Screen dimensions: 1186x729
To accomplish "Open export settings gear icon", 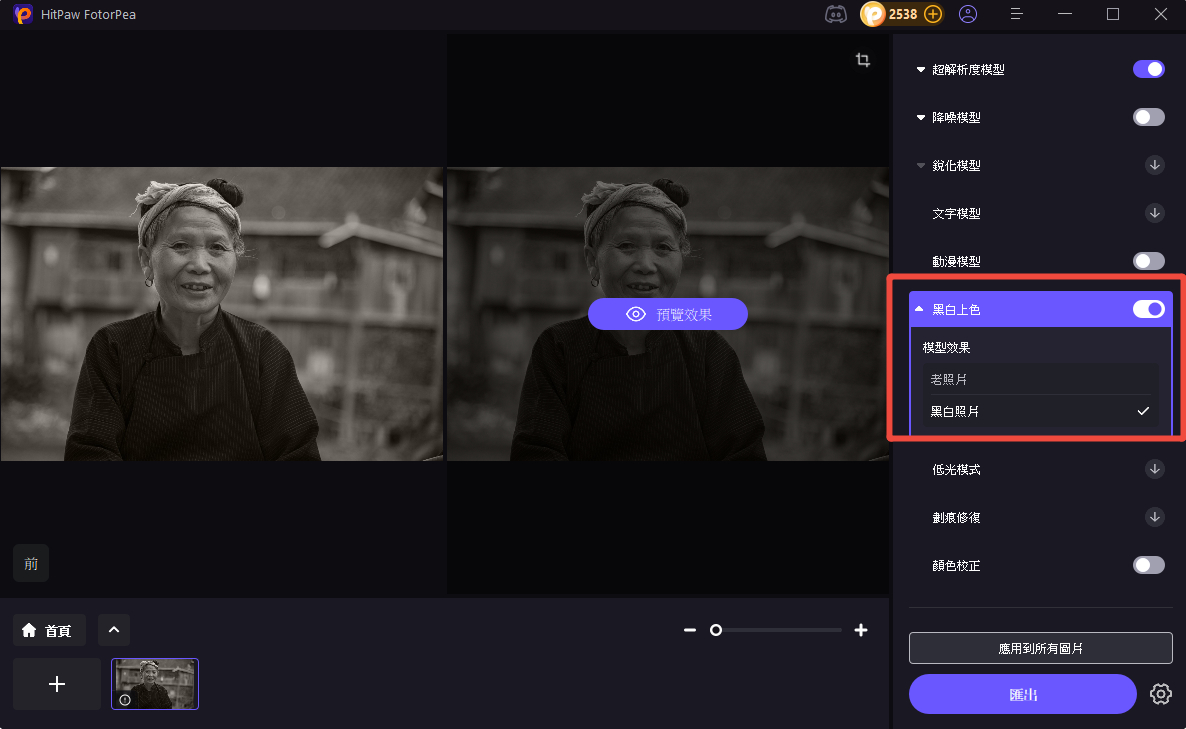I will [x=1160, y=694].
